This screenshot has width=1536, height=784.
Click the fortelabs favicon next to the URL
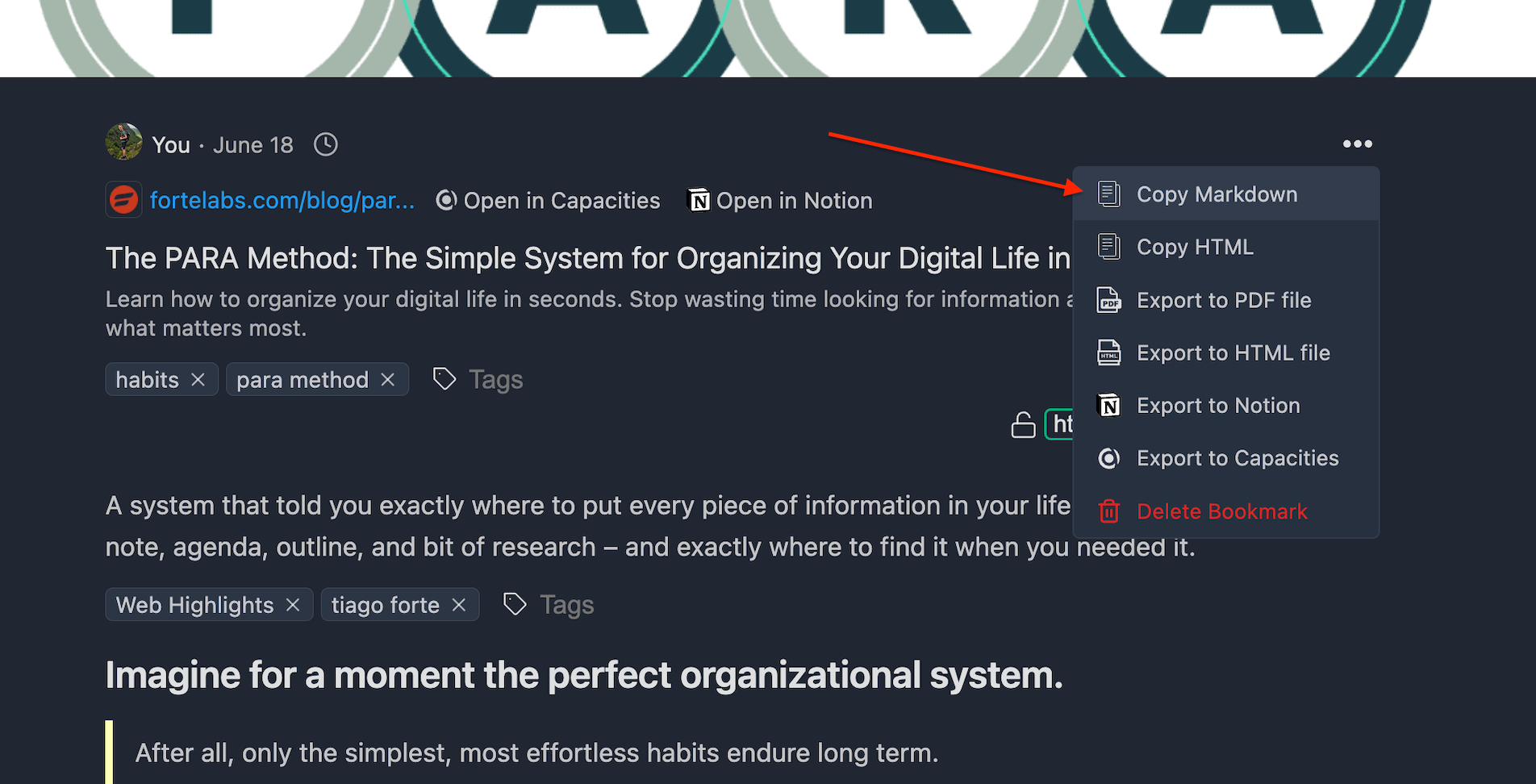123,199
